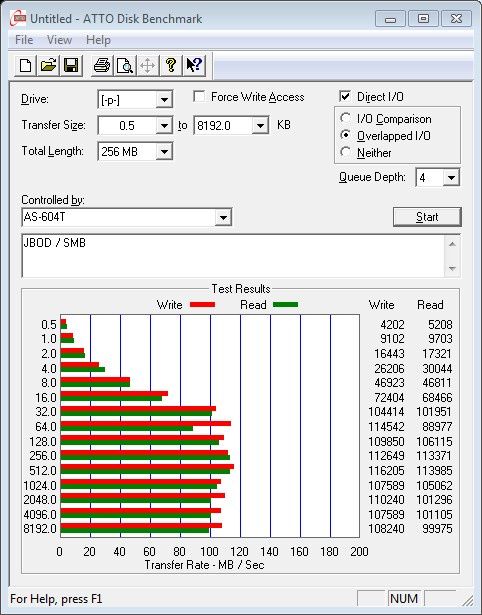Image resolution: width=482 pixels, height=615 pixels.
Task: Open the Controlled by AS-604T dropdown
Action: [x=223, y=217]
